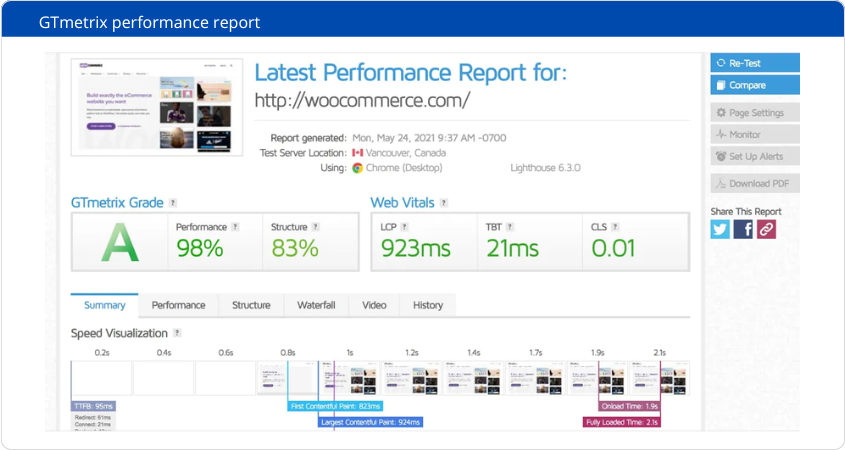Click the filmstrip frame at 1.2s
Viewport: 845px width, 450px height.
coord(412,378)
